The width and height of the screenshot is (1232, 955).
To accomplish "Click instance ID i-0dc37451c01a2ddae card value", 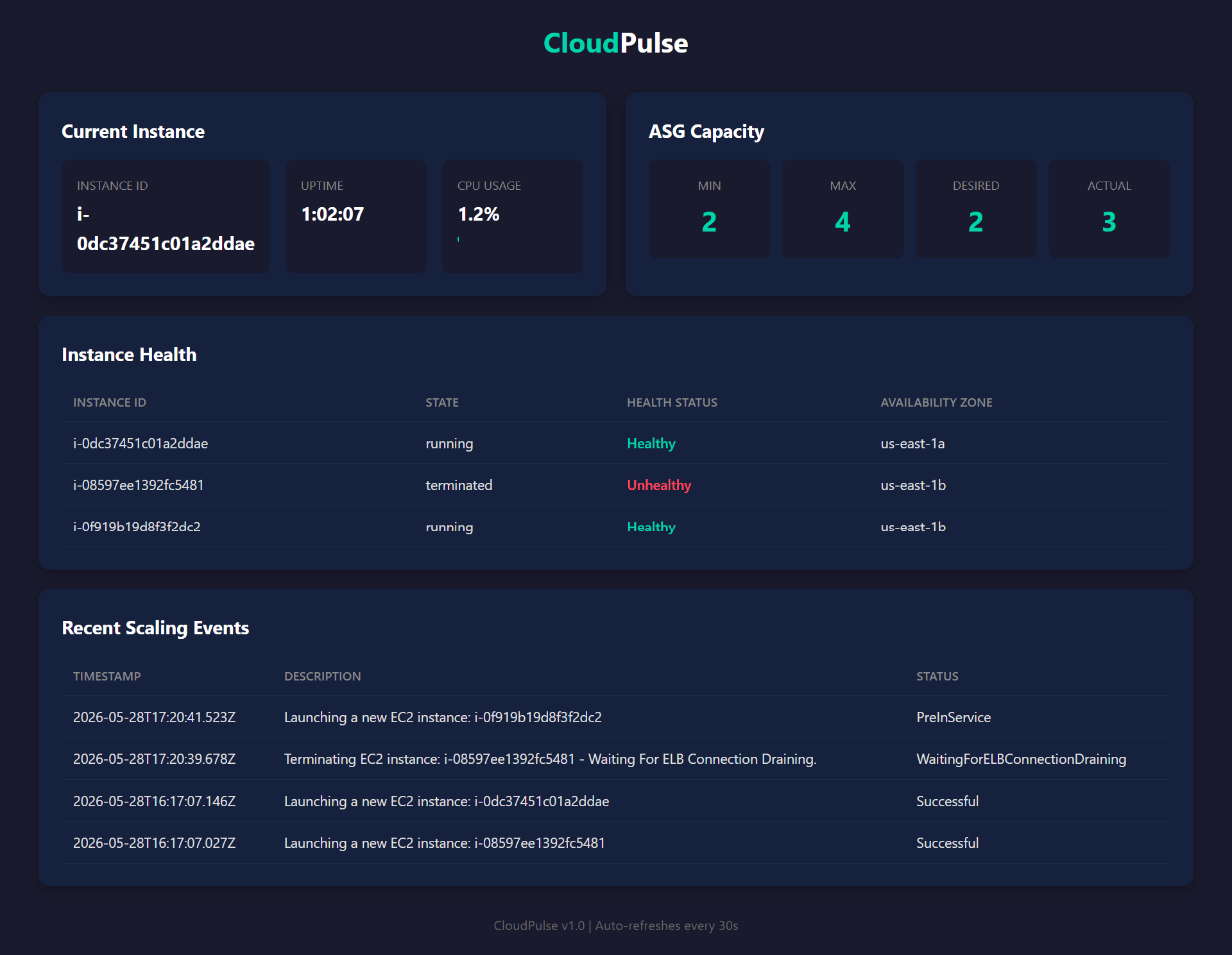I will pyautogui.click(x=166, y=229).
